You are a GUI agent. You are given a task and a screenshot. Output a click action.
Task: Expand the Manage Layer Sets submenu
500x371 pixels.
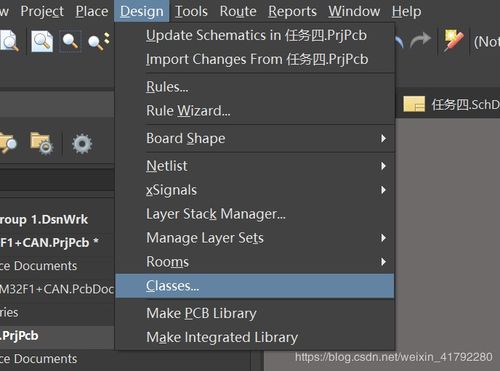coord(255,238)
